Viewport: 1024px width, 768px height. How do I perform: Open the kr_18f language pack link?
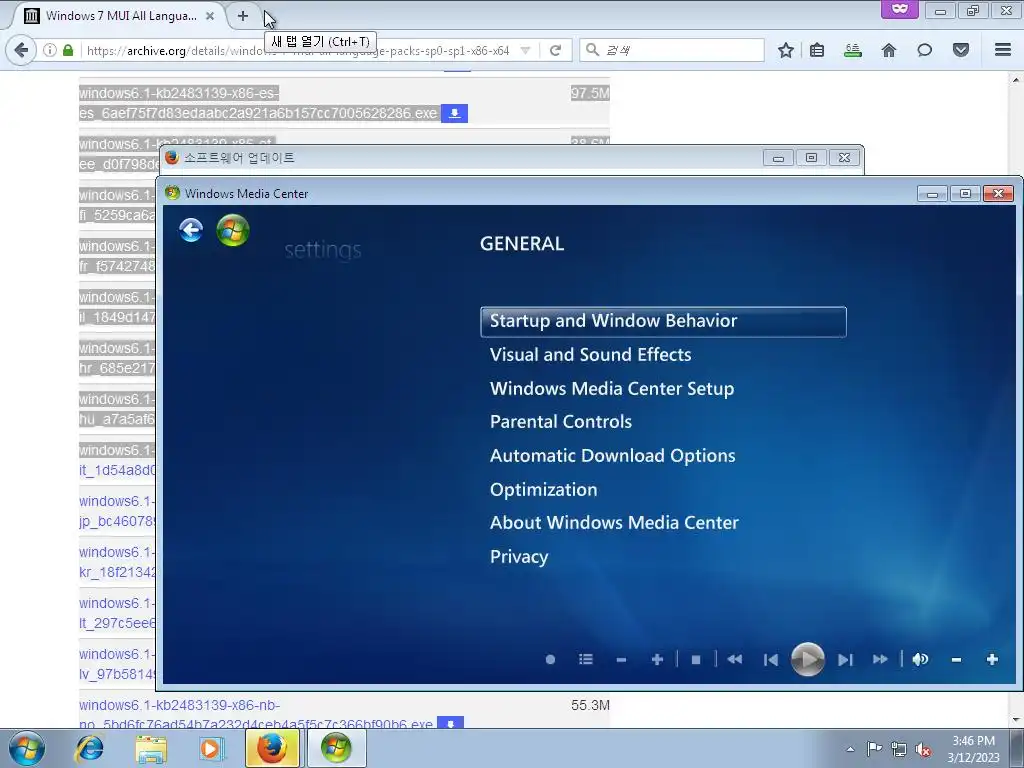pyautogui.click(x=118, y=562)
